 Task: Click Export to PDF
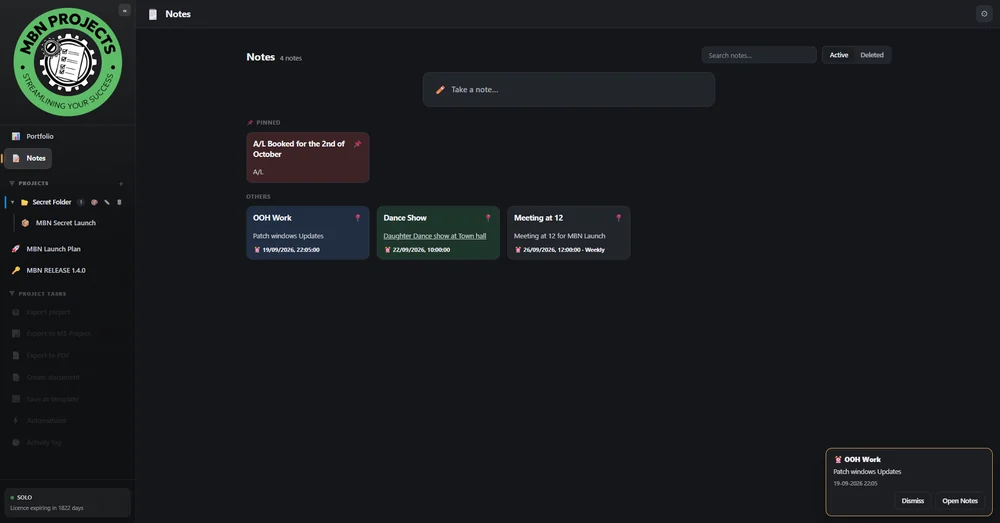point(48,355)
